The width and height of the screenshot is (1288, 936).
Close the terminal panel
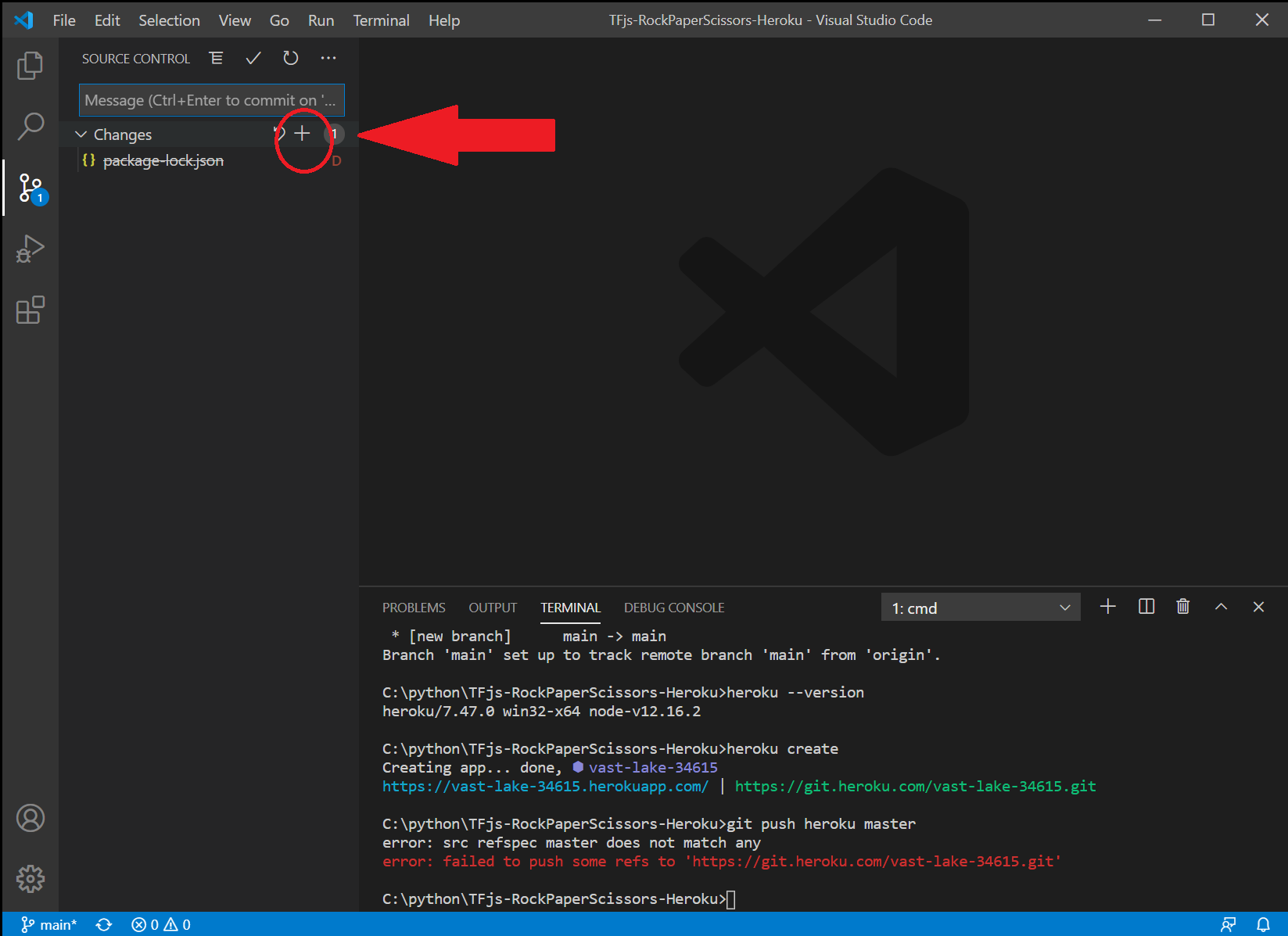pyautogui.click(x=1258, y=607)
